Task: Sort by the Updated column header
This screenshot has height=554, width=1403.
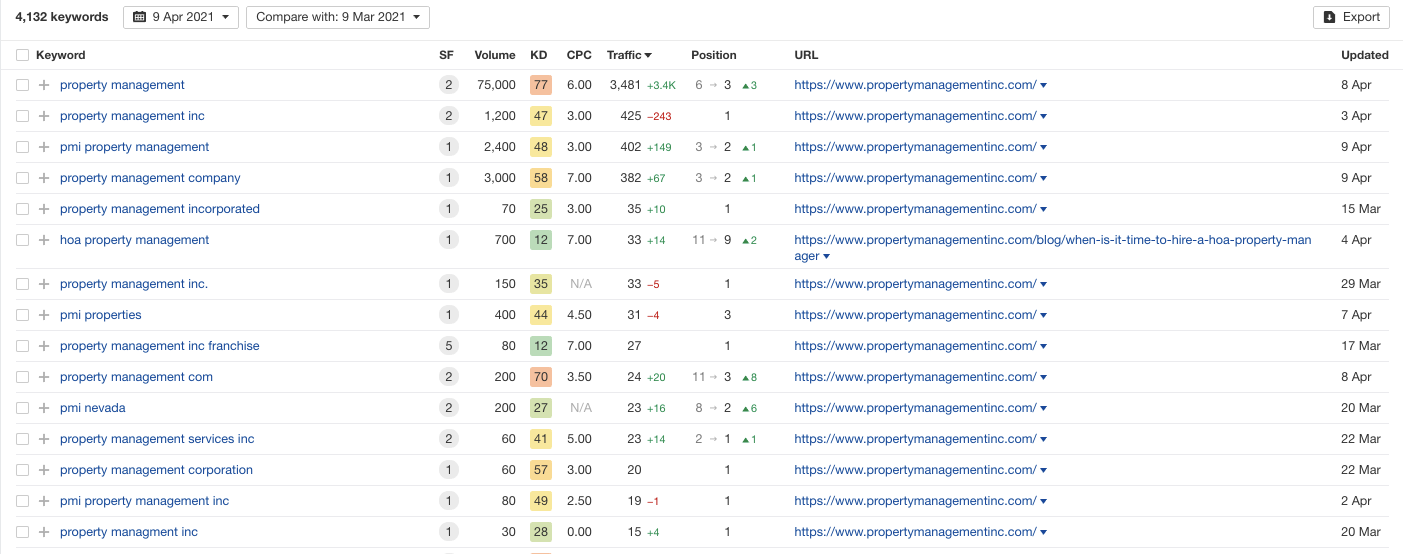Action: pos(1365,55)
